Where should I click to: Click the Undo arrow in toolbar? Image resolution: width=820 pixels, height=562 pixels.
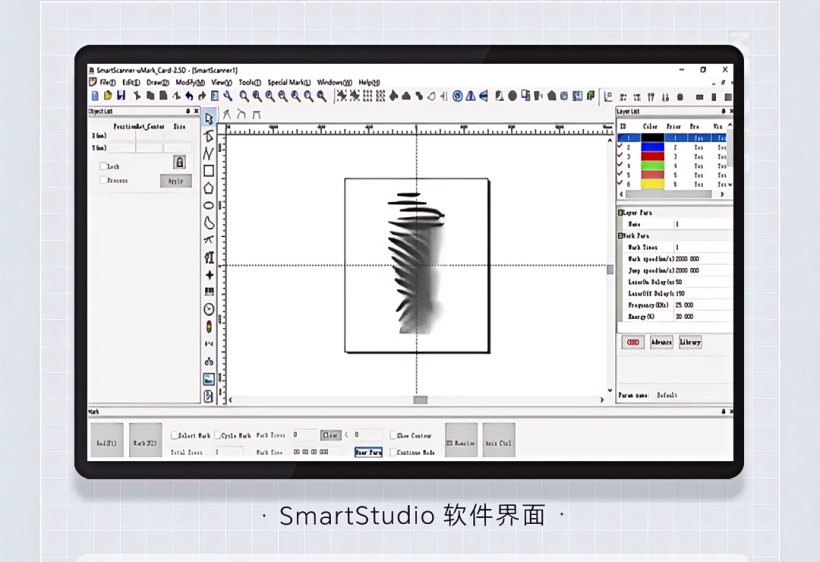pos(189,96)
